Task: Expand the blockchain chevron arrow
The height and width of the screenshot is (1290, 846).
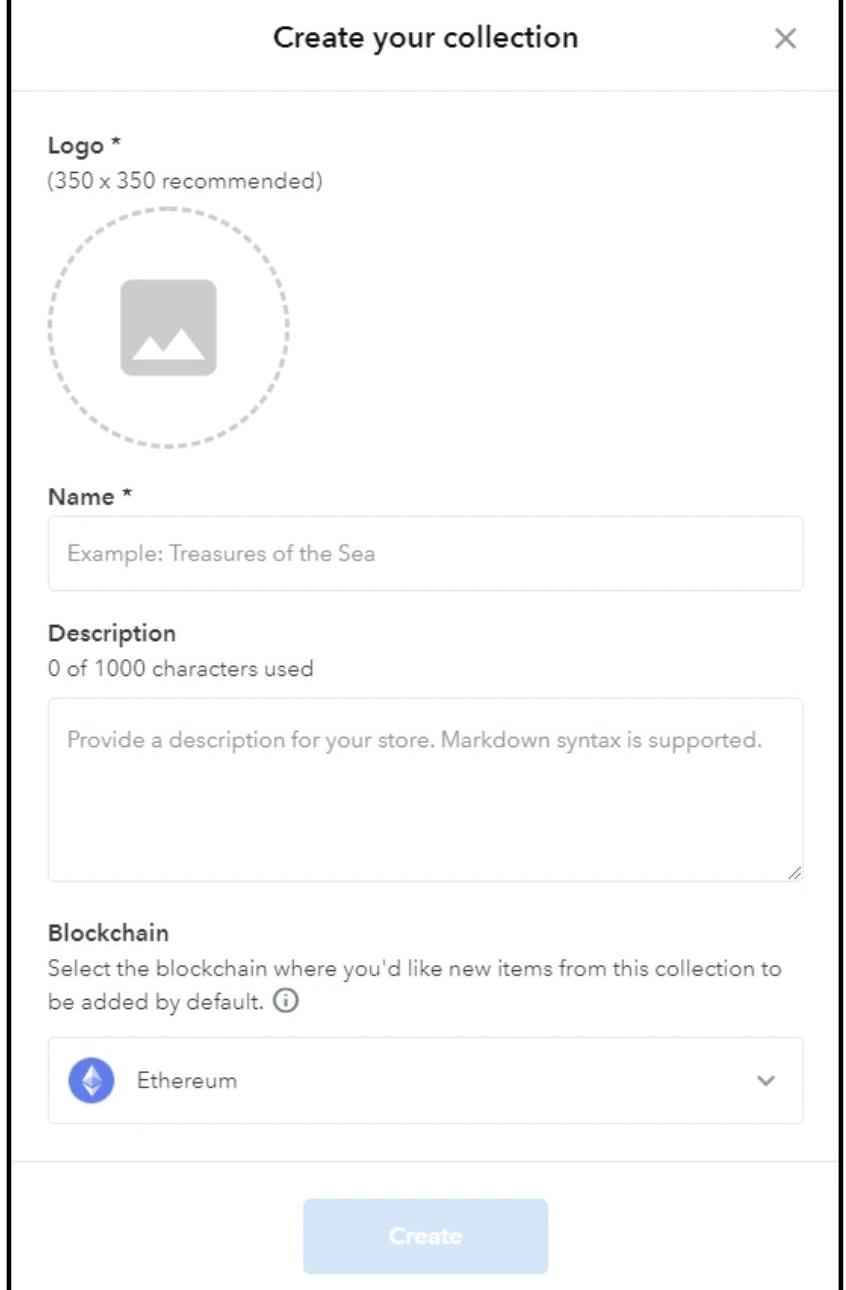Action: pyautogui.click(x=766, y=1081)
